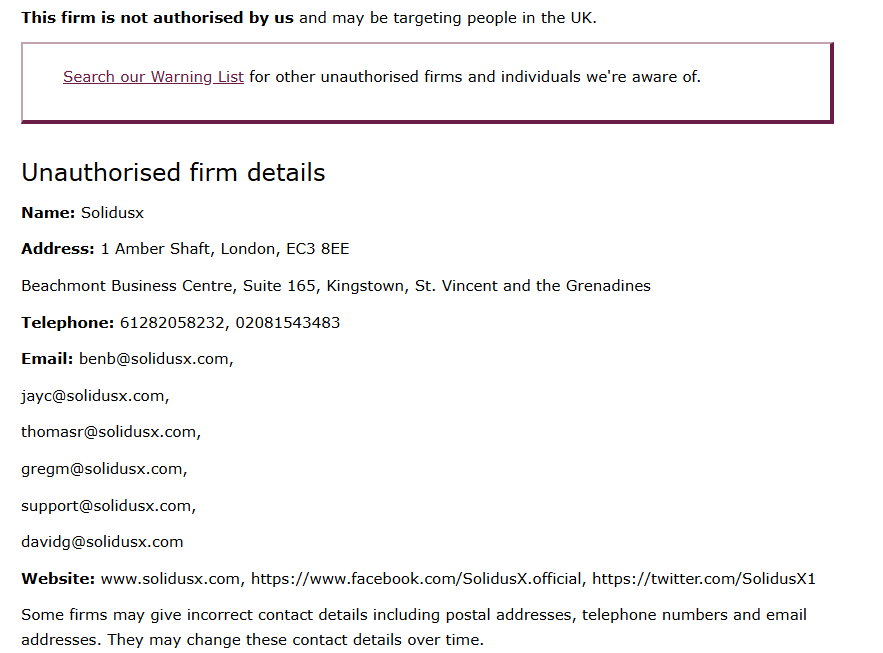The image size is (883, 653).
Task: Click the bold Email label
Action: (47, 359)
